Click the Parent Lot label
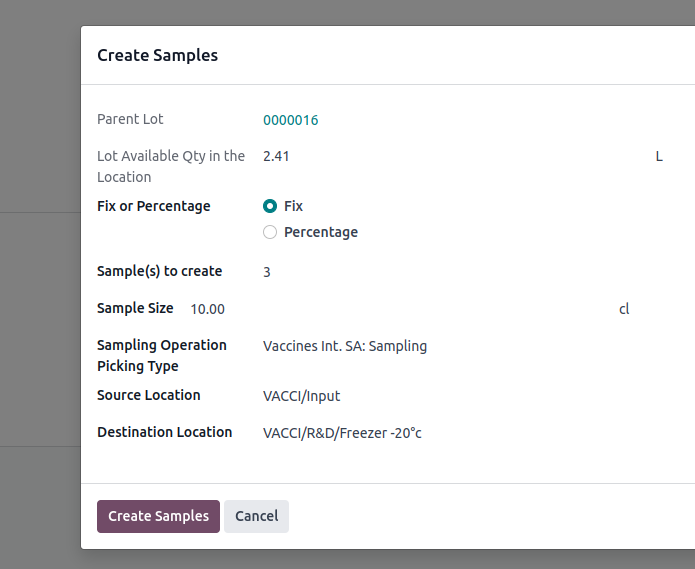The width and height of the screenshot is (695, 569). (130, 119)
